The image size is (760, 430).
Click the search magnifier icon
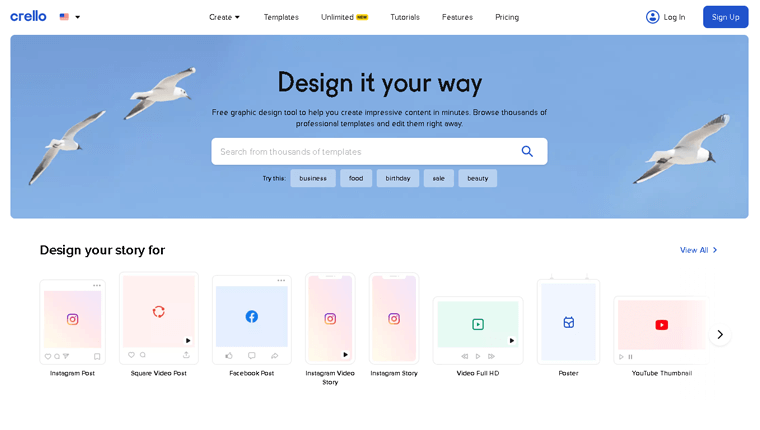click(x=527, y=151)
